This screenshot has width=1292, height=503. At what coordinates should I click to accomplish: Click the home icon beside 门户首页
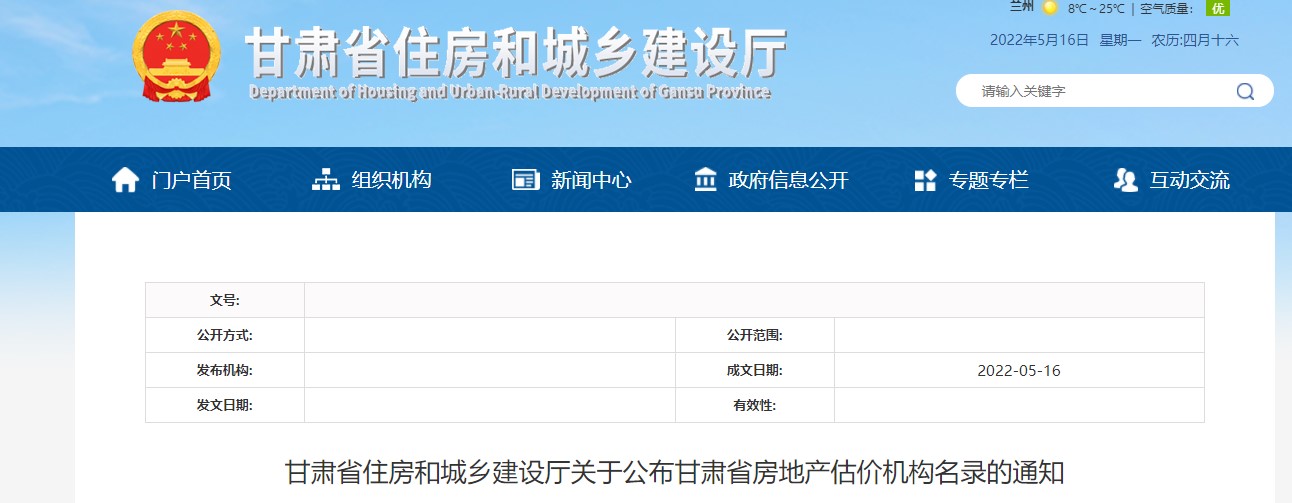click(x=125, y=180)
